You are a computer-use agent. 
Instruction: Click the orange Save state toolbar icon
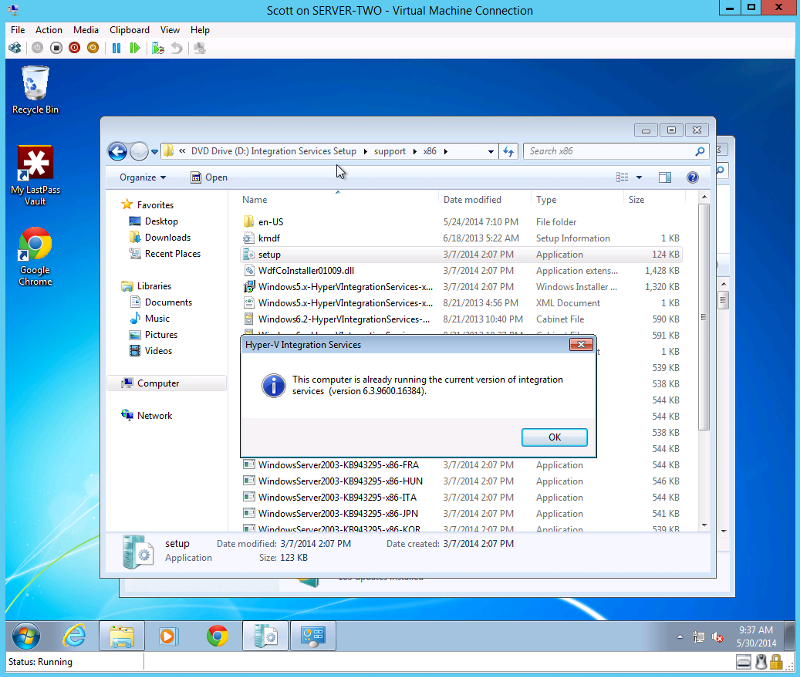93,48
